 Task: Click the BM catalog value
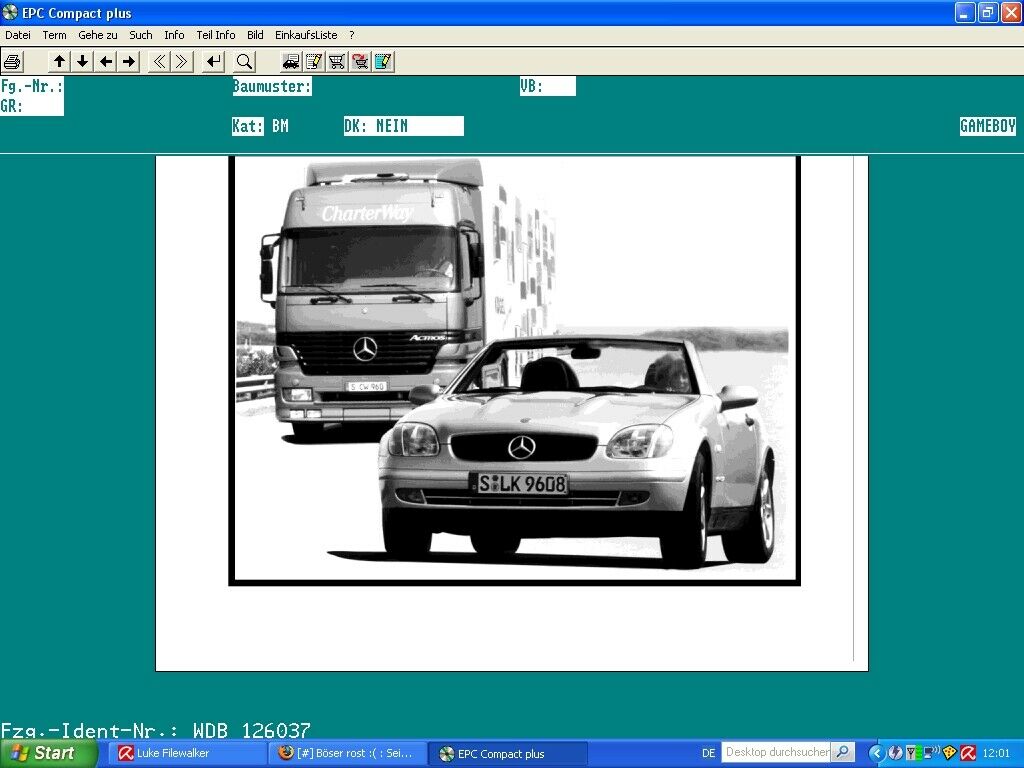(x=280, y=126)
